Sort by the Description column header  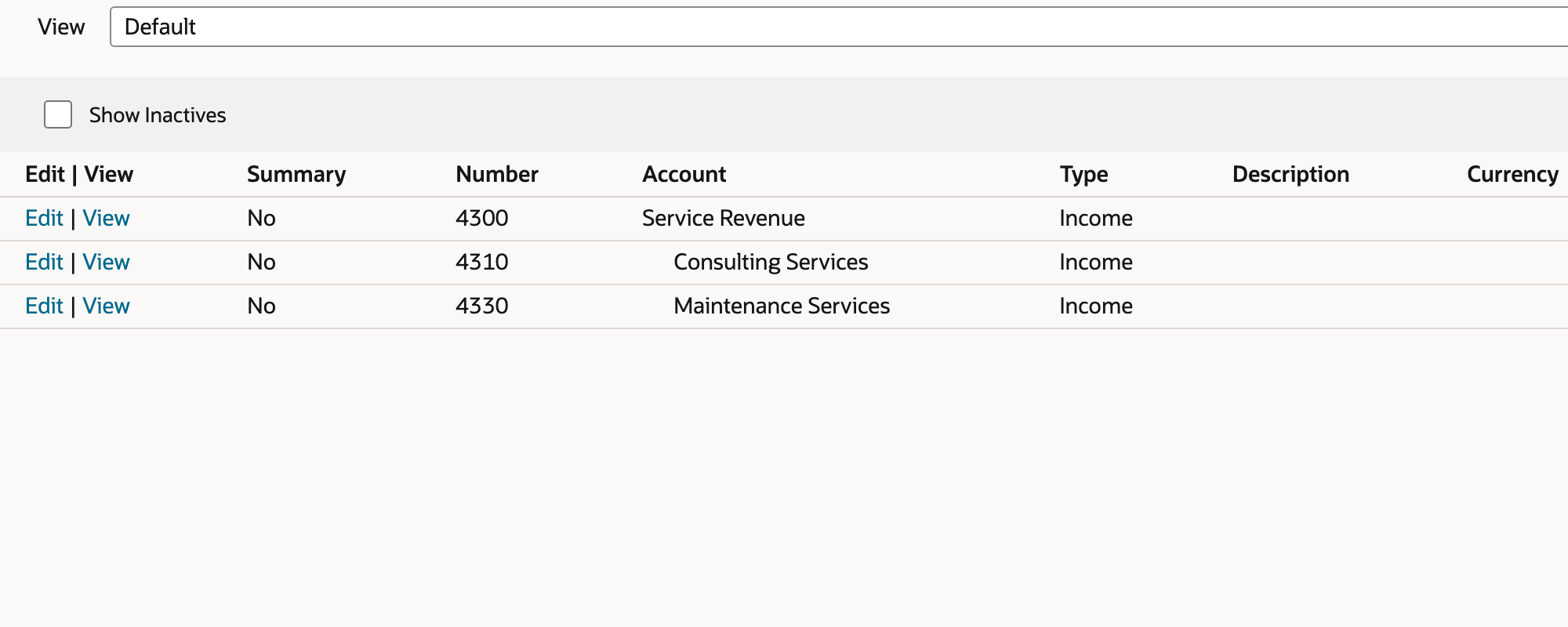click(x=1290, y=174)
